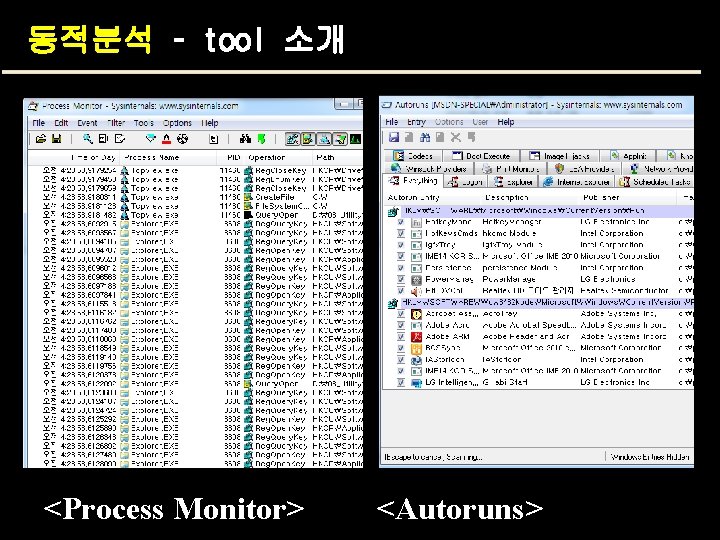720x540 pixels.
Task: Select the Everything tab in Autoruns
Action: (x=414, y=181)
